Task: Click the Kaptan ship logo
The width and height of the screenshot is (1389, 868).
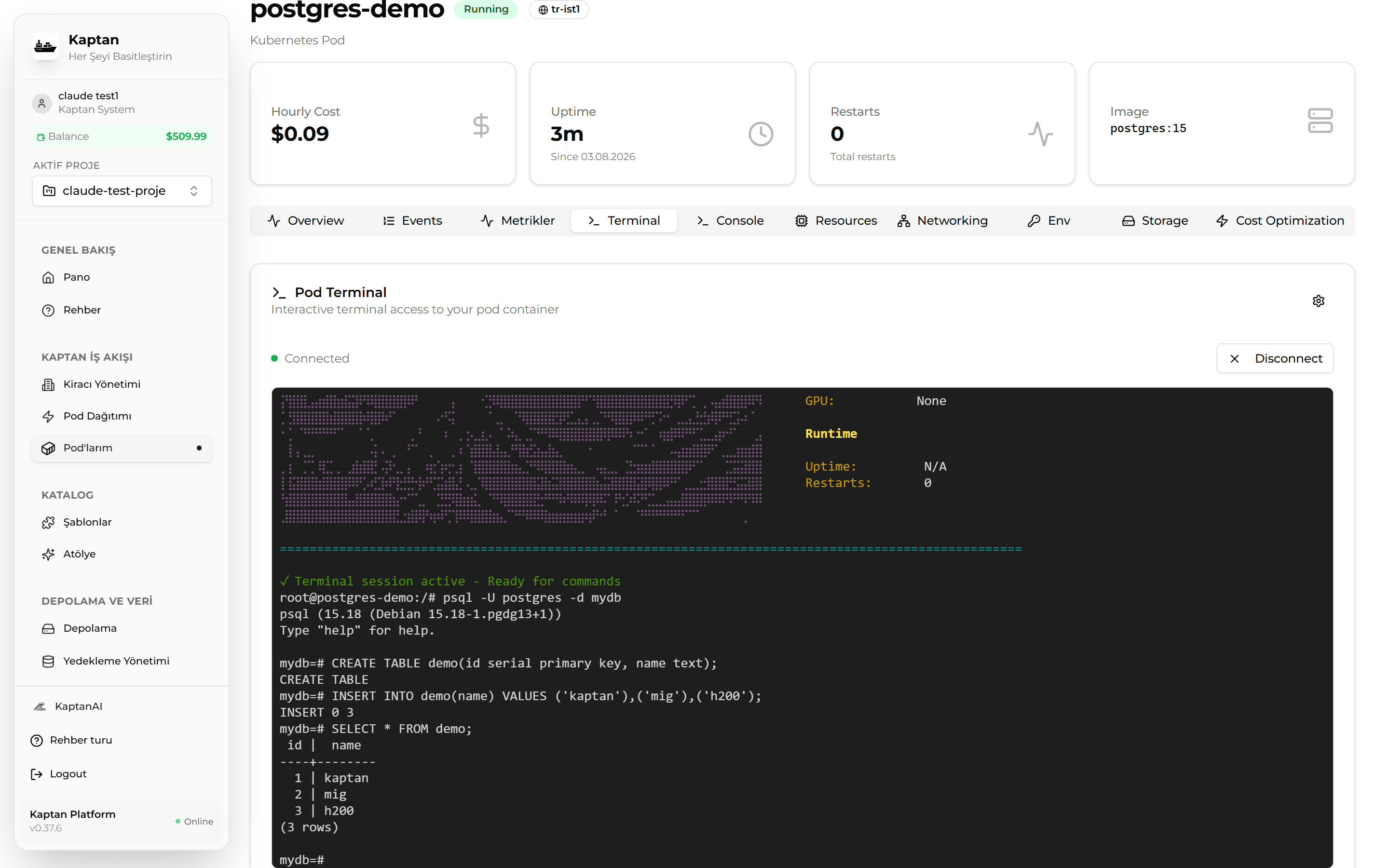Action: point(45,46)
